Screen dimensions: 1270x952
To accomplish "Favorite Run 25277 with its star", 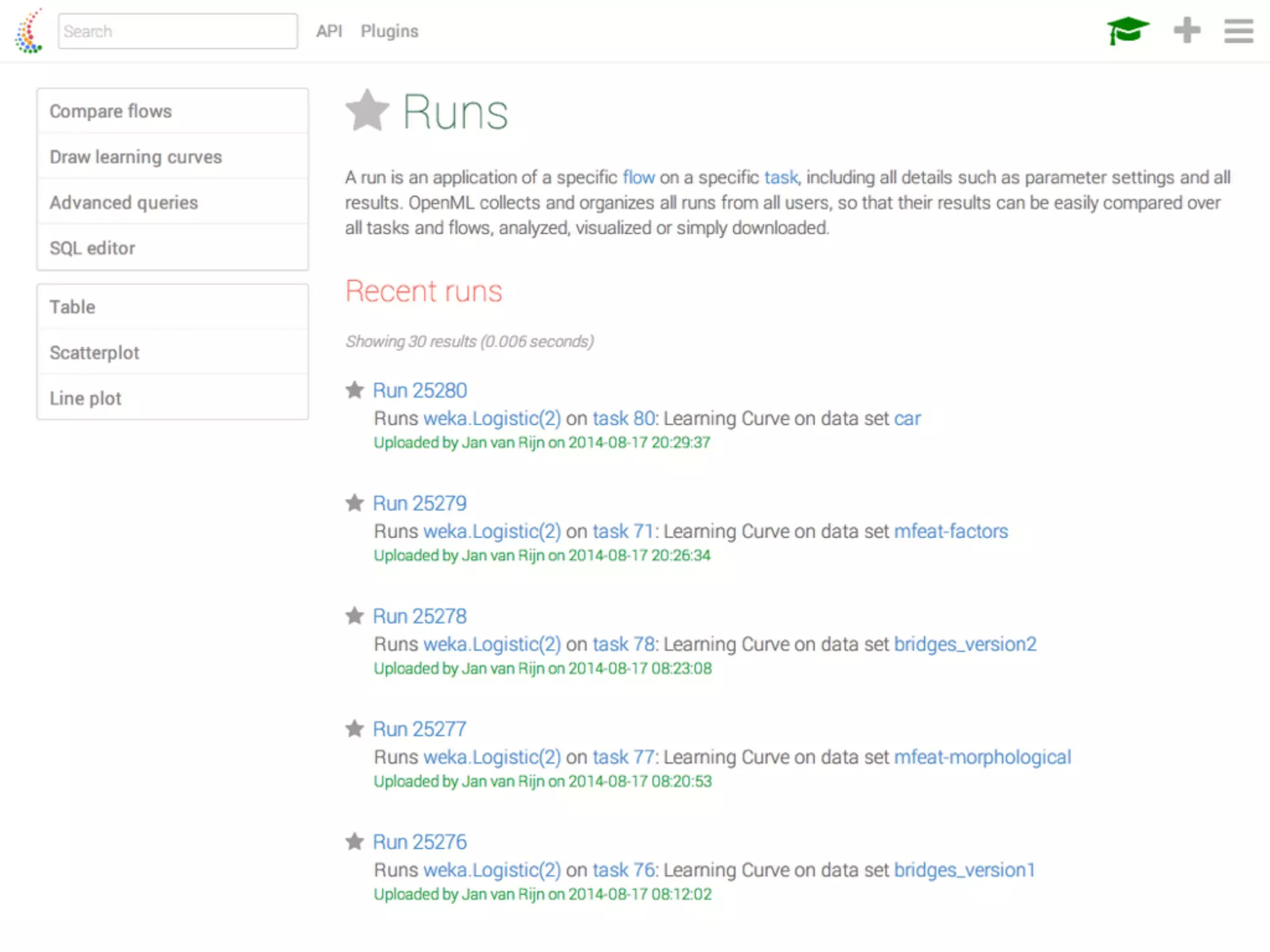I will point(355,729).
